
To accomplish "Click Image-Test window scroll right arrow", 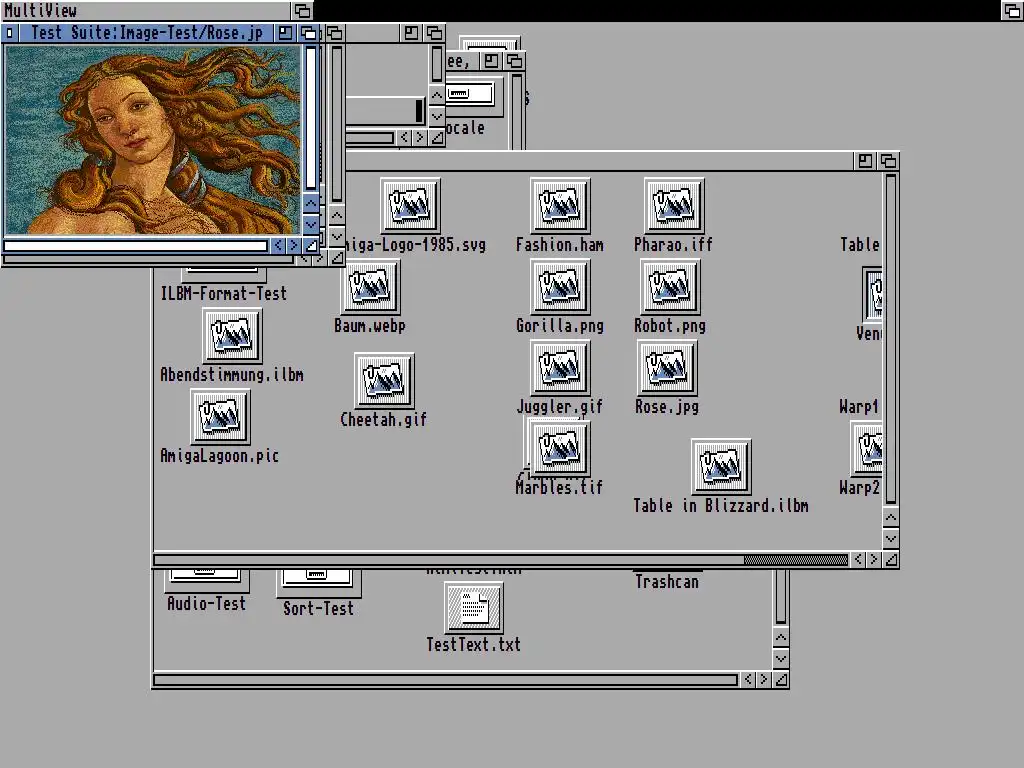I will [x=874, y=560].
